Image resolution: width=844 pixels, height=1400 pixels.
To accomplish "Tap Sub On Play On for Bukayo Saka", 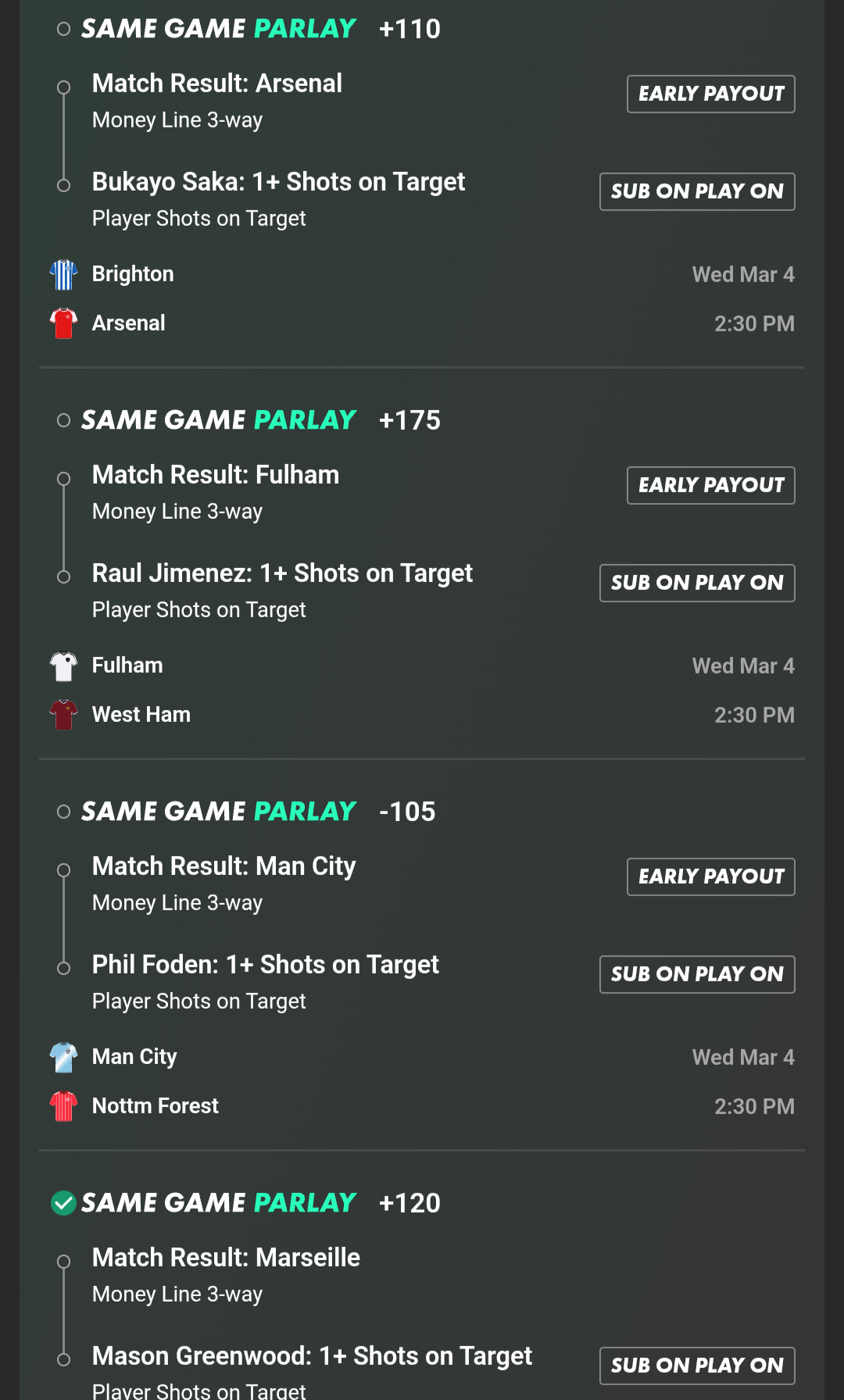I will point(697,191).
